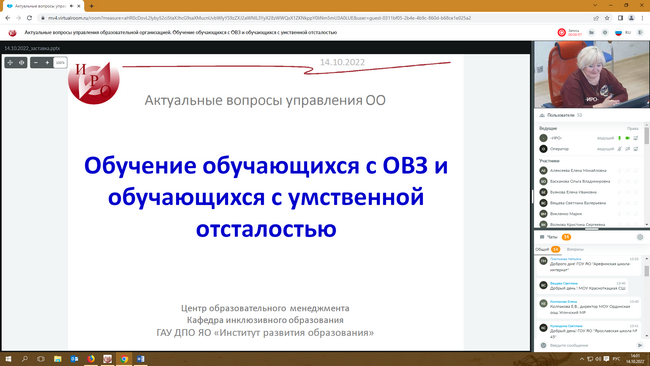This screenshot has width=650, height=366.
Task: Click participant Алексеева Елена Михайловна
Action: 578,170
